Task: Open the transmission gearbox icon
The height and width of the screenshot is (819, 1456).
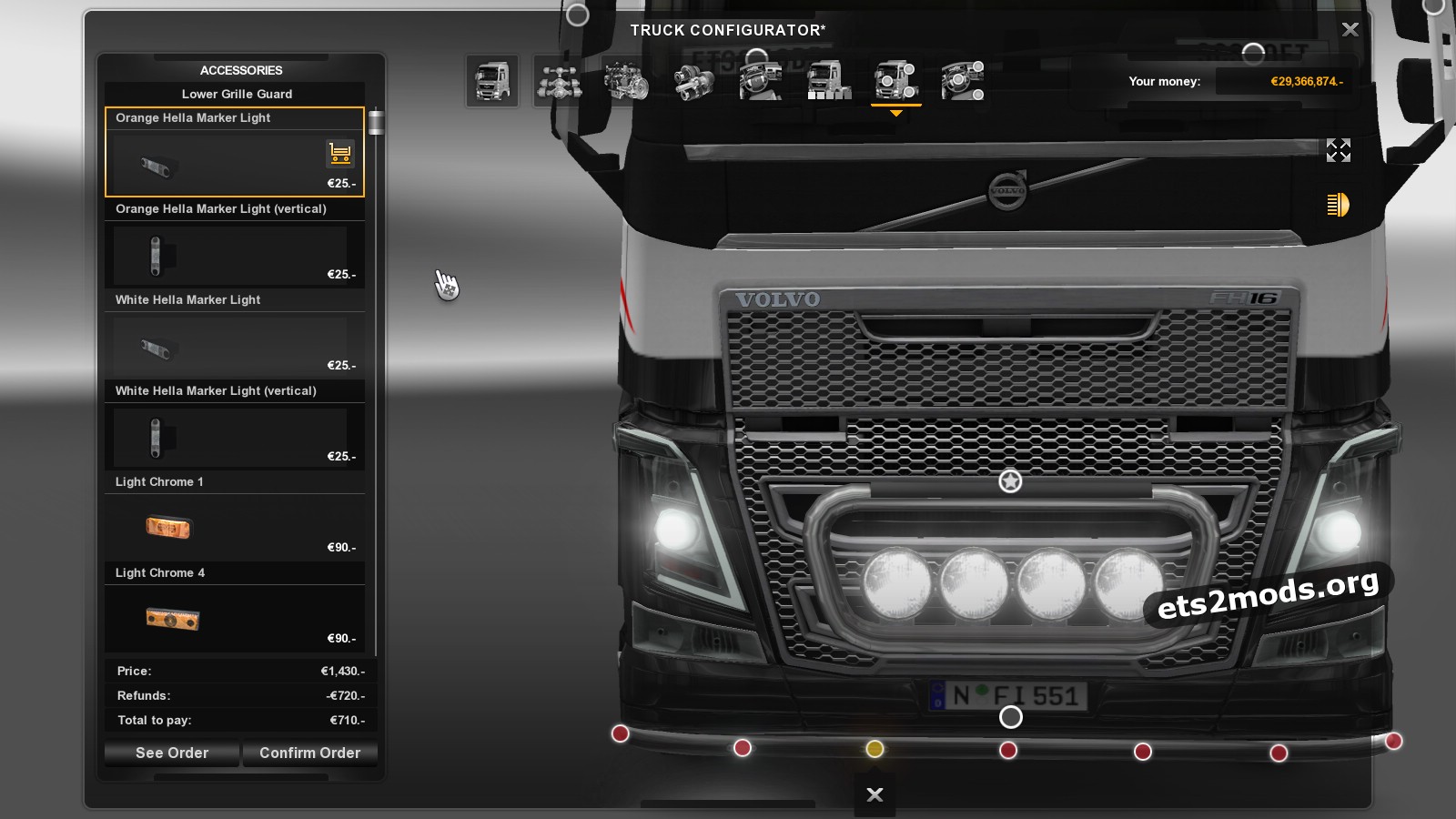Action: coord(694,81)
